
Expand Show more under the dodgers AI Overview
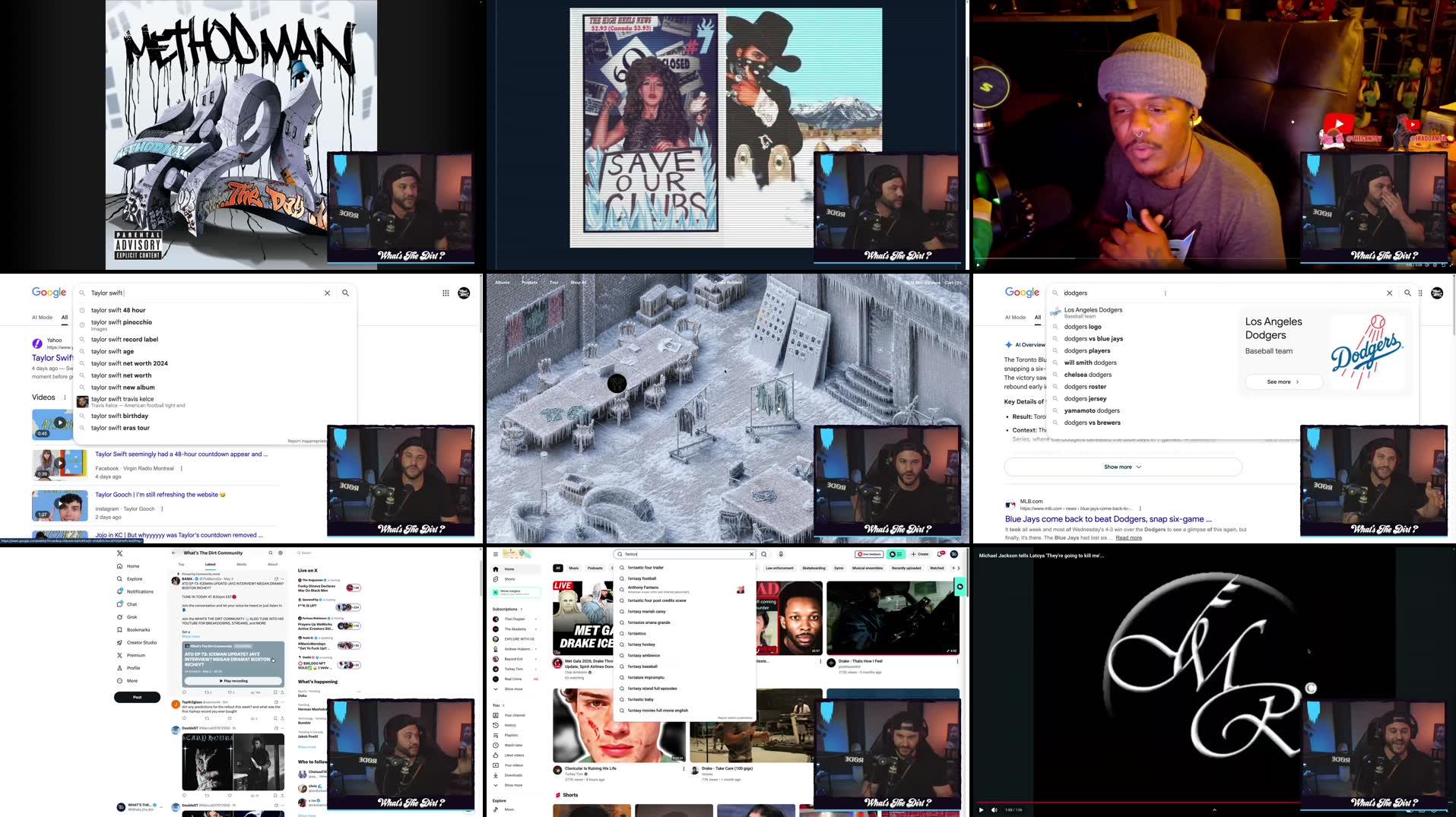point(1122,467)
